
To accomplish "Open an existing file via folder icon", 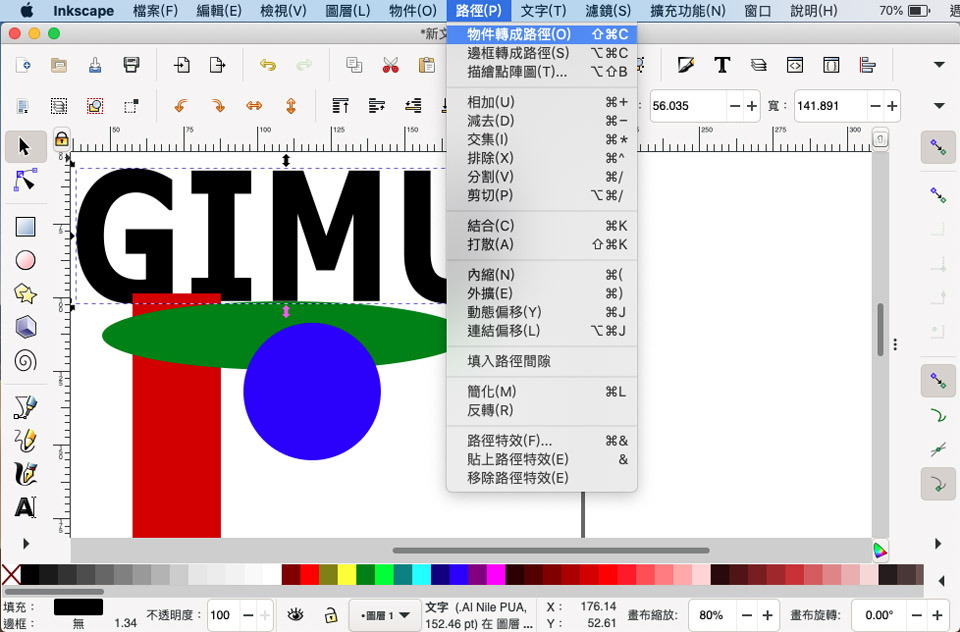I will pos(59,65).
